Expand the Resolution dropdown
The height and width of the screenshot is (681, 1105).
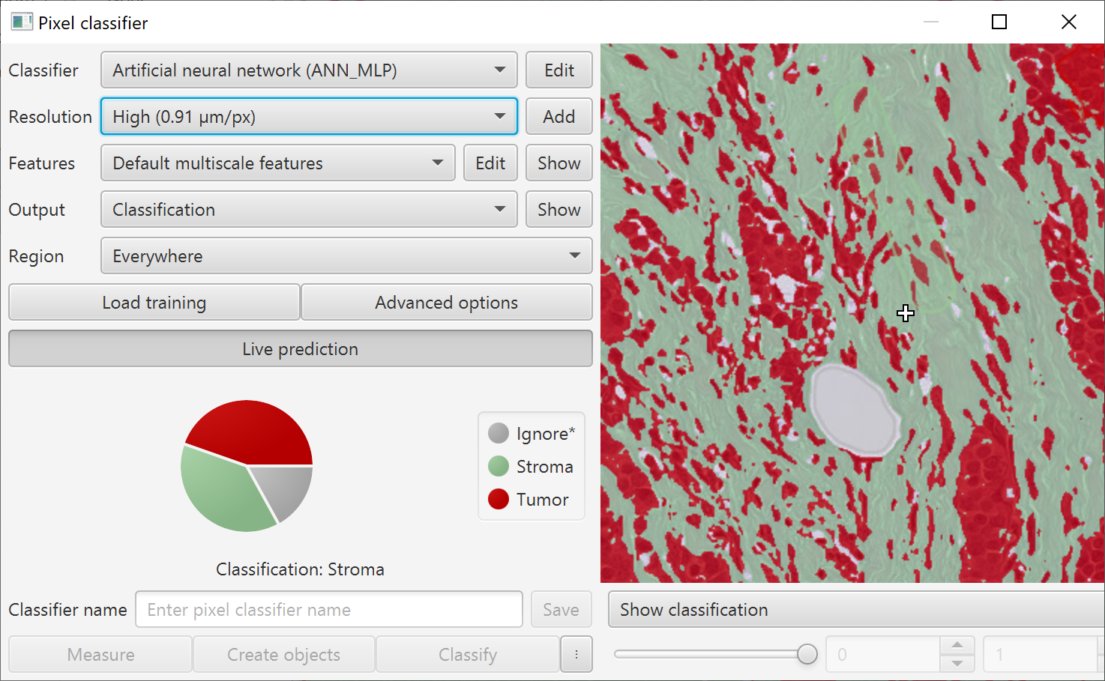[309, 116]
